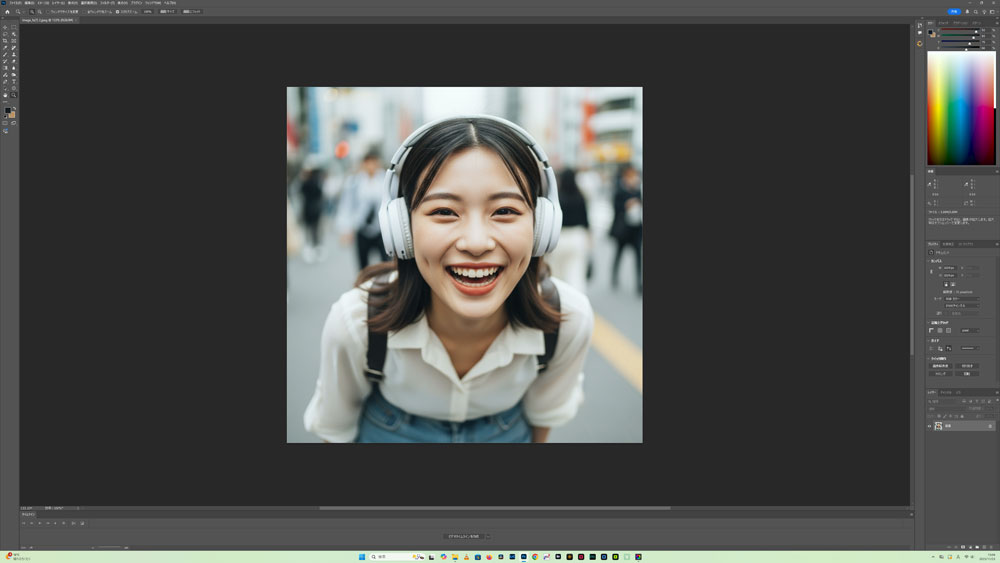This screenshot has width=1000, height=563.
Task: Select the Eyedropper tool
Action: (x=5, y=48)
